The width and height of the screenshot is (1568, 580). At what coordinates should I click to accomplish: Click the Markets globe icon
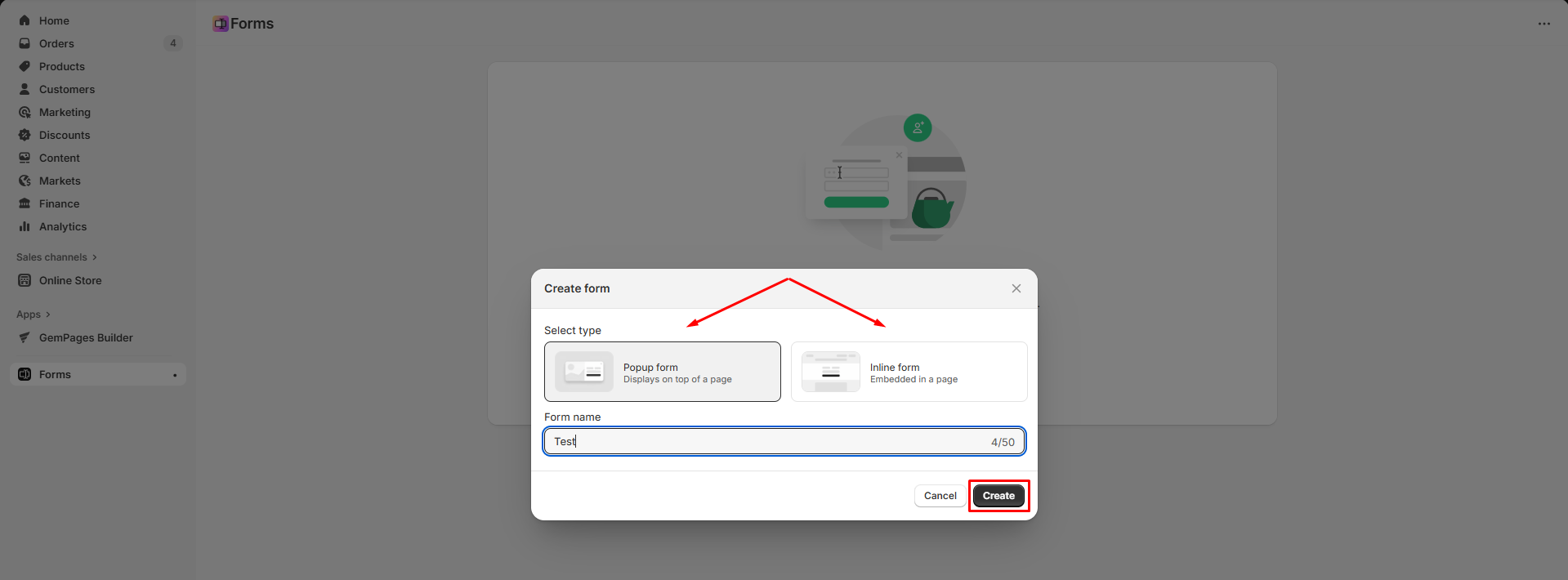pyautogui.click(x=25, y=181)
